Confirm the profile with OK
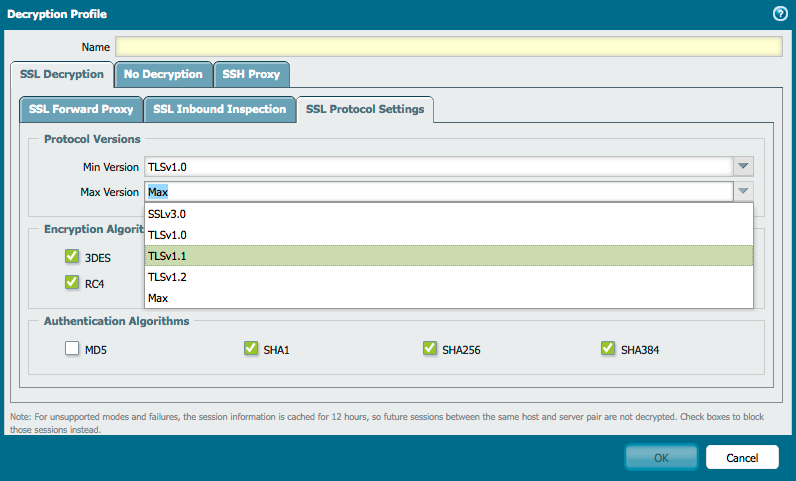 [661, 458]
